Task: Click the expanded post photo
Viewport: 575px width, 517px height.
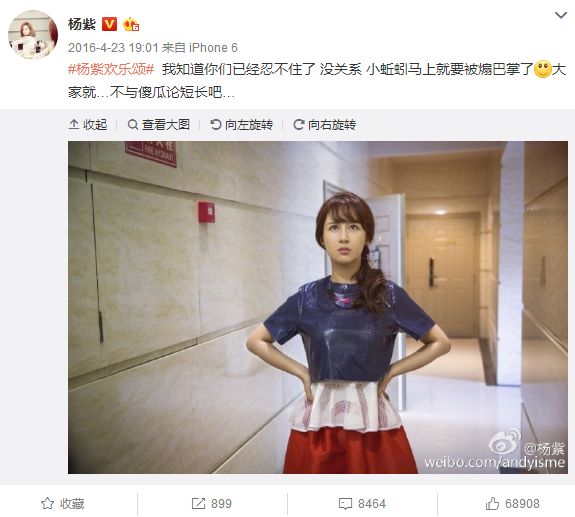Action: [x=318, y=307]
